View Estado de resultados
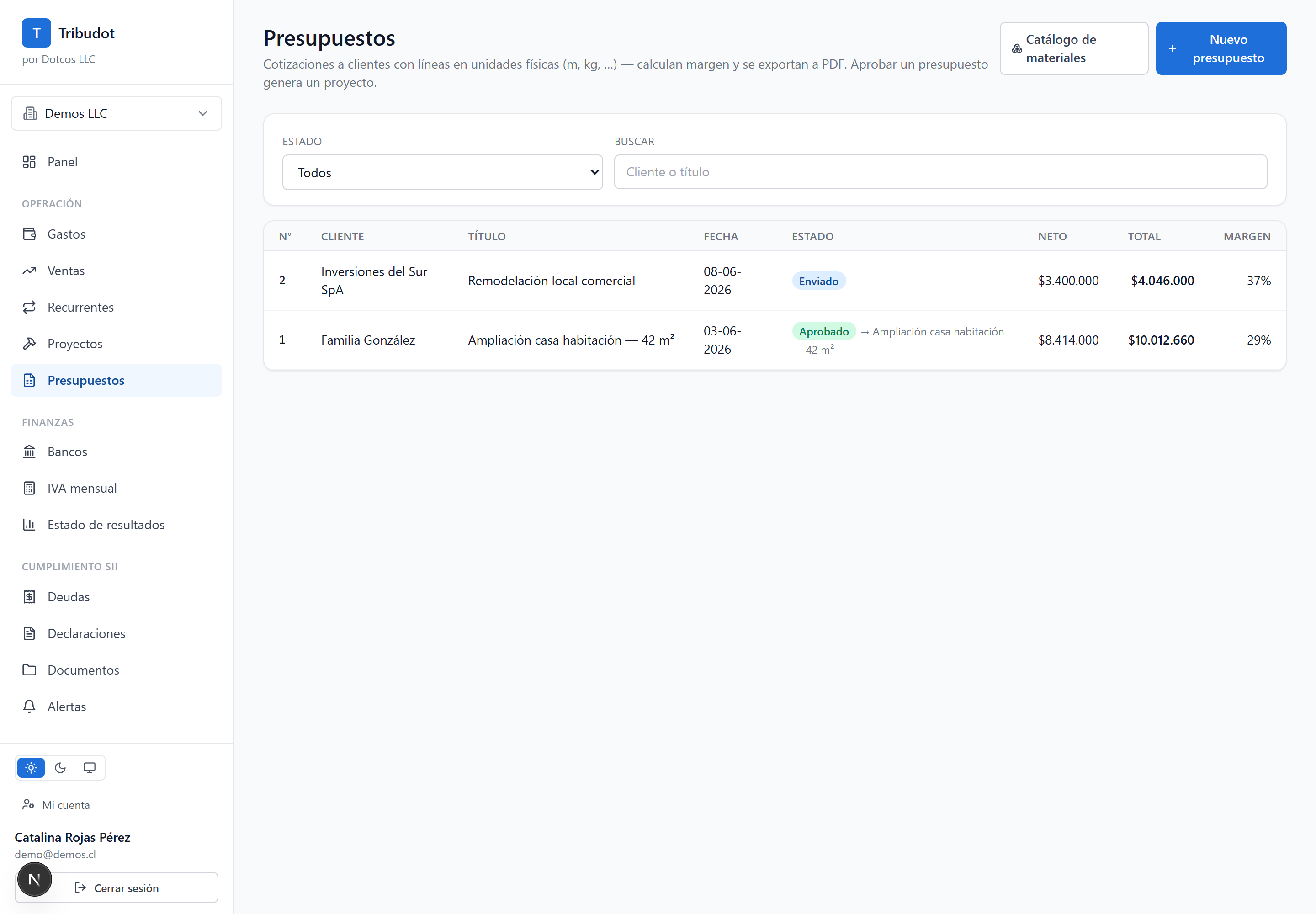Viewport: 1316px width, 914px height. coord(117,525)
